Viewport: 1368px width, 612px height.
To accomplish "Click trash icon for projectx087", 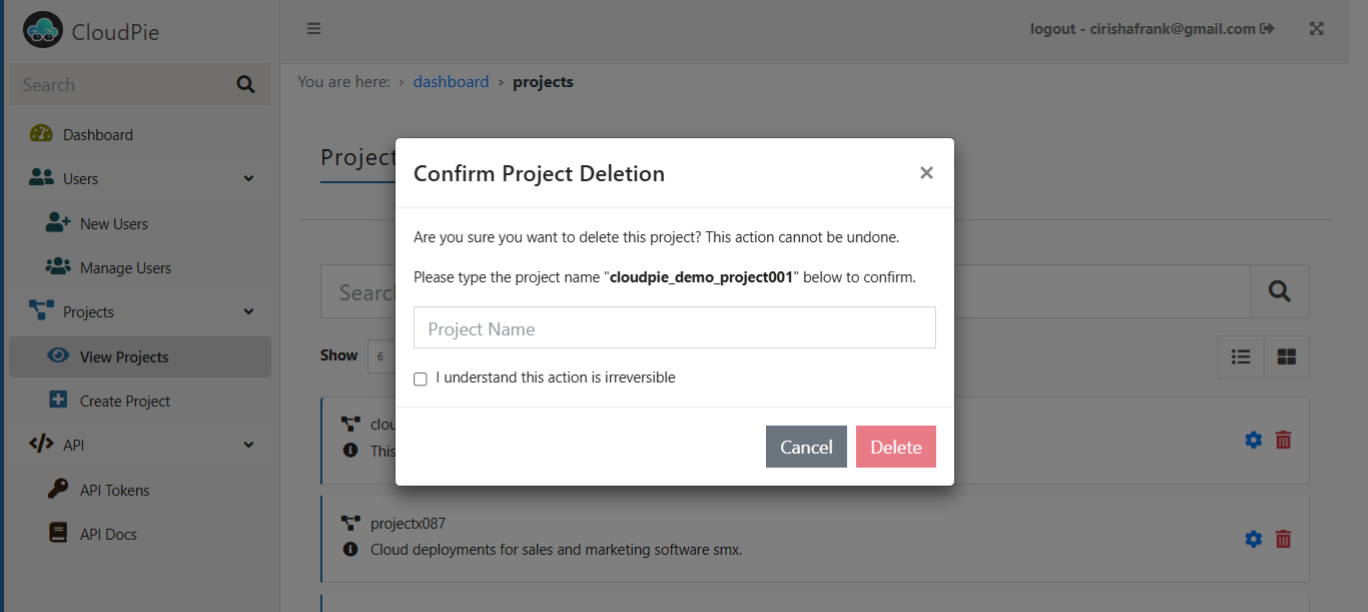I will click(1284, 539).
